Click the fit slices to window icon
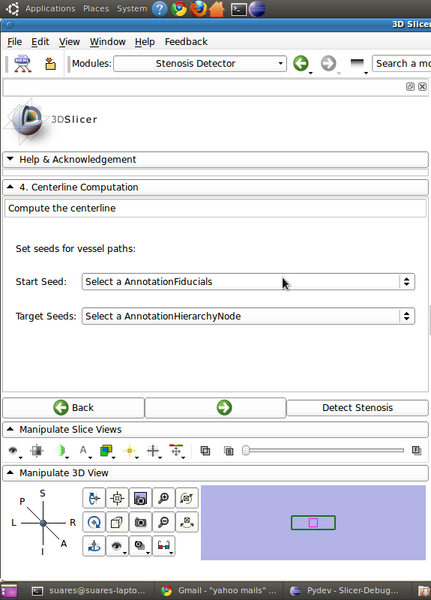 point(37,451)
